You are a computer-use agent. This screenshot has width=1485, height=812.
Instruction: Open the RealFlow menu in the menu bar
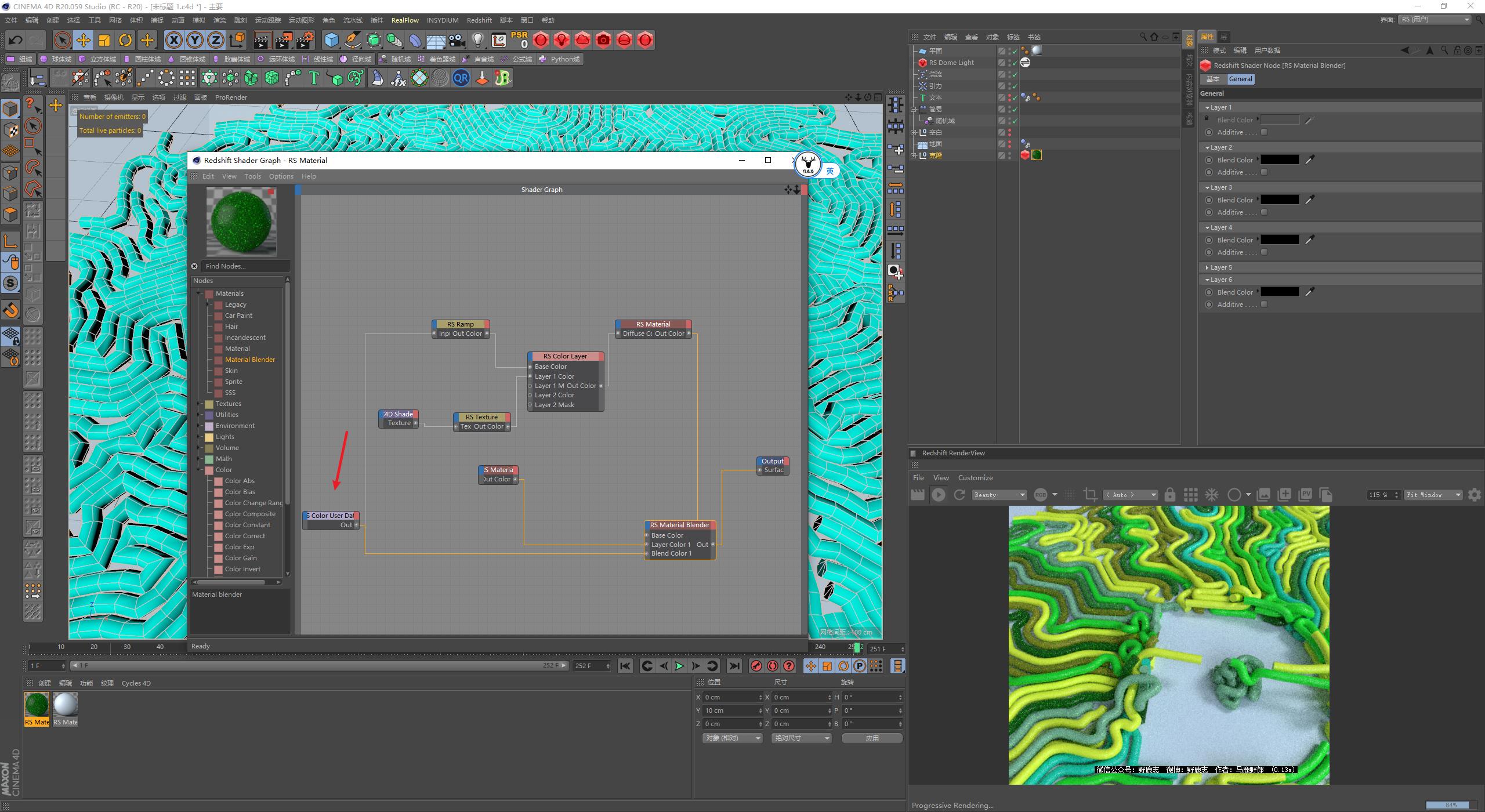405,20
